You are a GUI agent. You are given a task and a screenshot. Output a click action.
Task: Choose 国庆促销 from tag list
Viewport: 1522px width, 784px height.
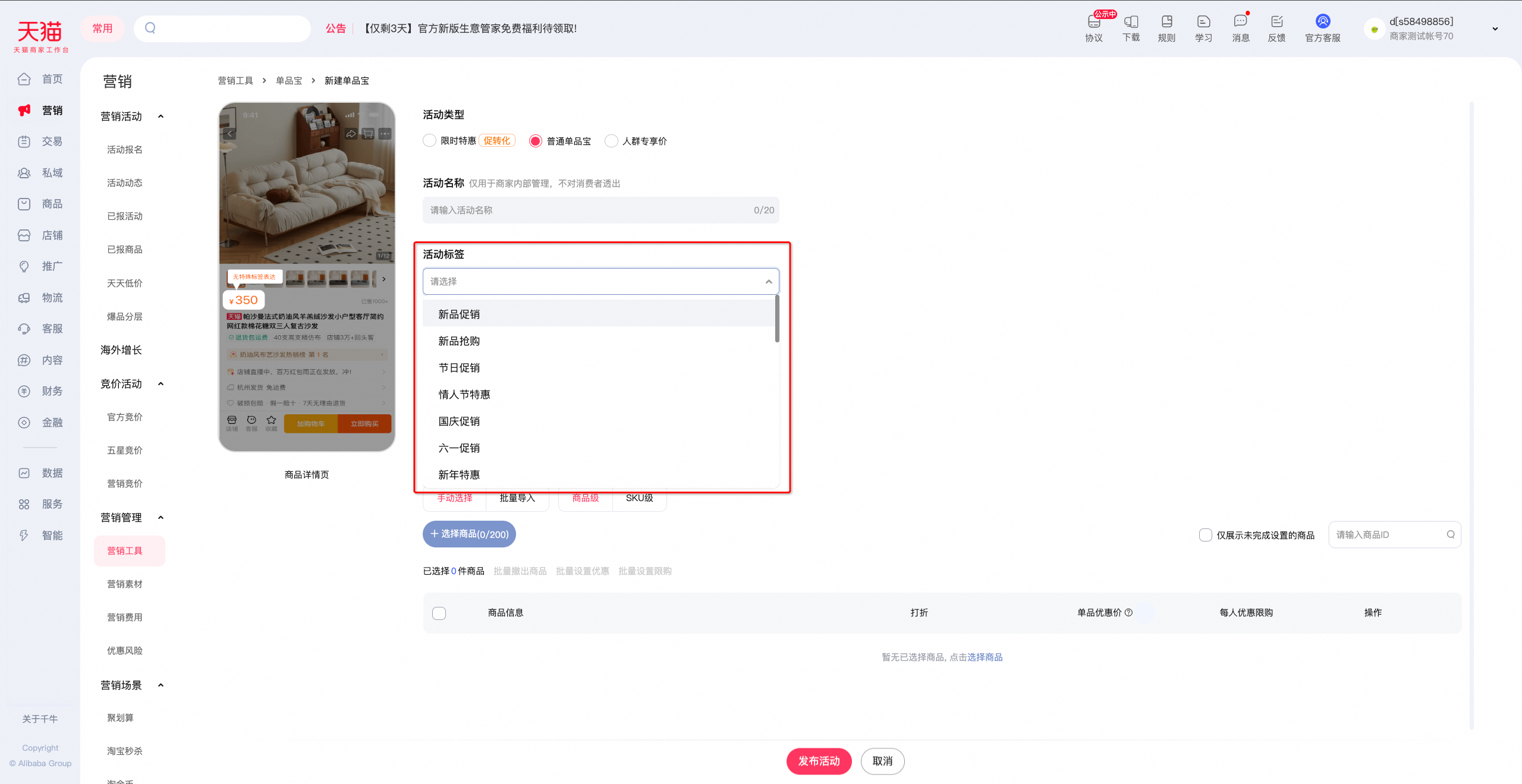599,421
